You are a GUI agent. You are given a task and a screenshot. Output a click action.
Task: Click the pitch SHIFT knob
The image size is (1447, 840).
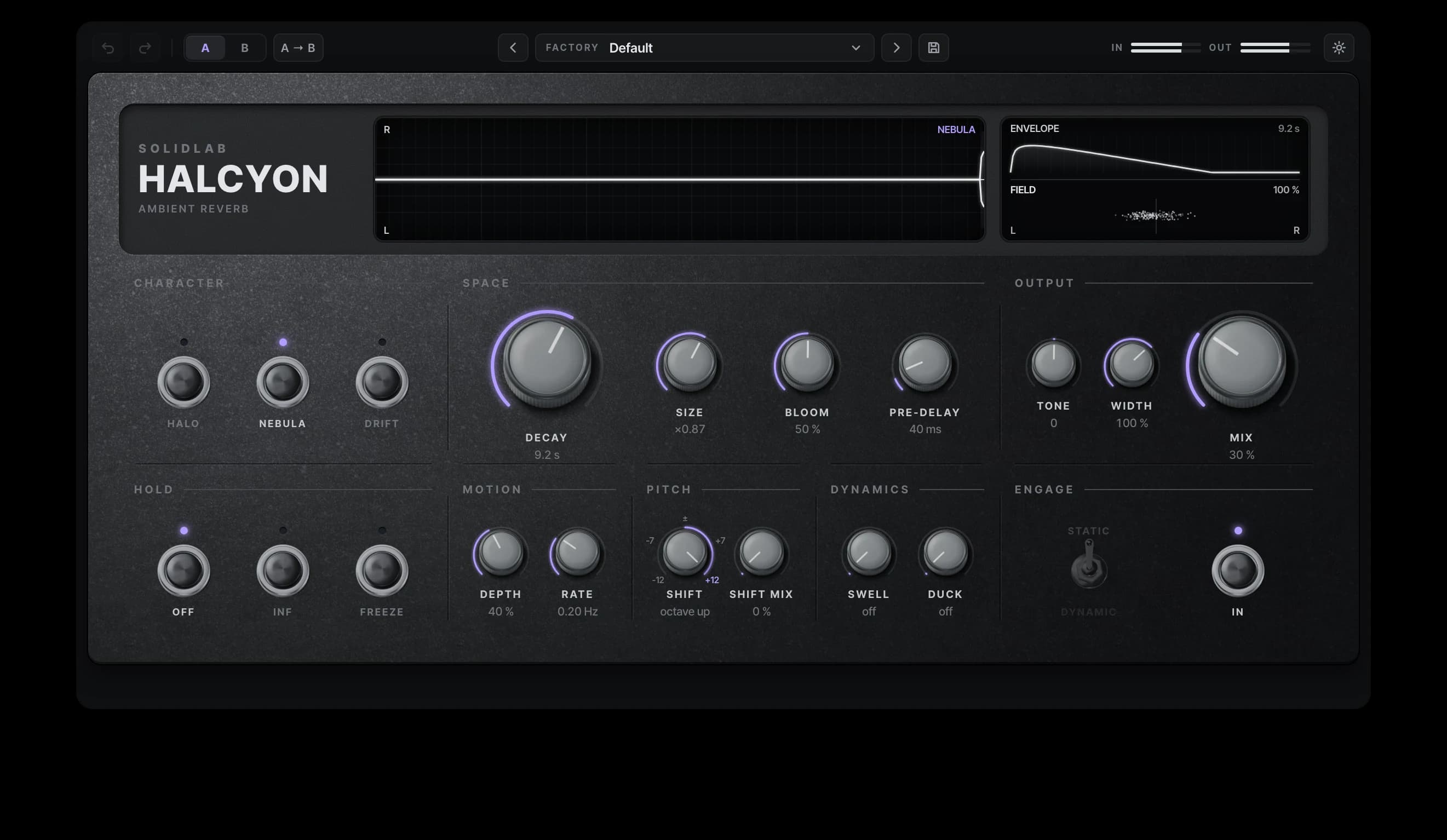pyautogui.click(x=685, y=553)
